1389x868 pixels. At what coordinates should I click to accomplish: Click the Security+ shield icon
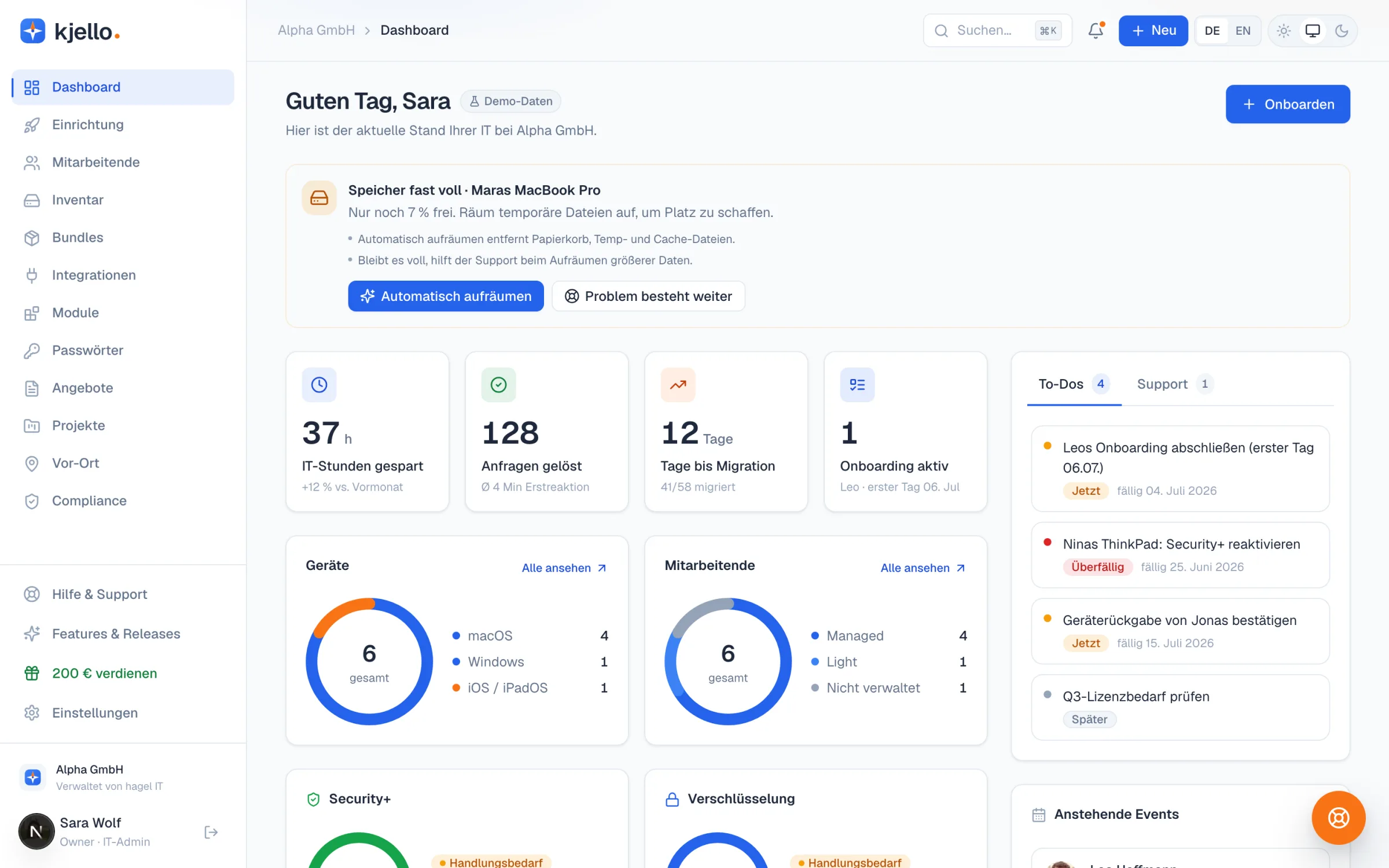[x=313, y=800]
